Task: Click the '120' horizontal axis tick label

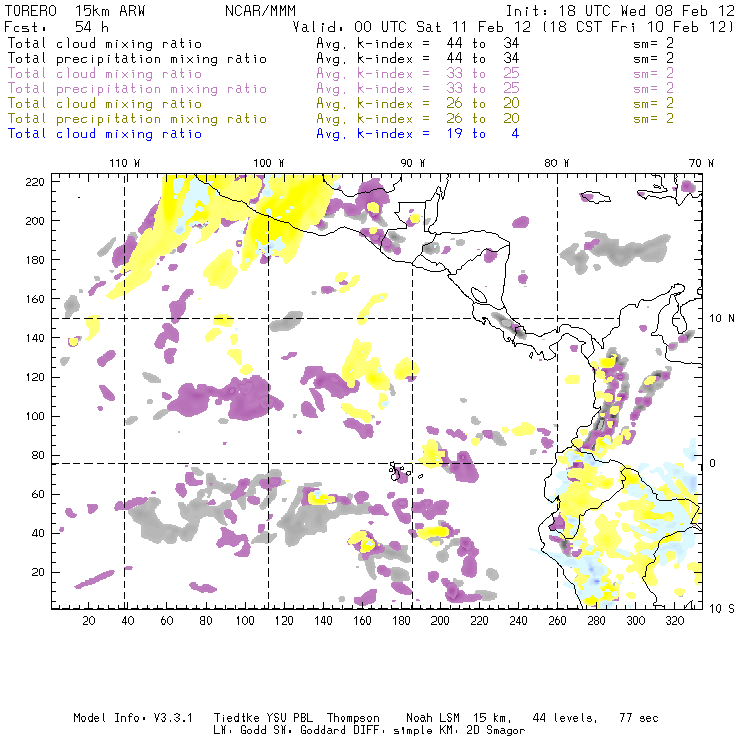Action: [284, 621]
